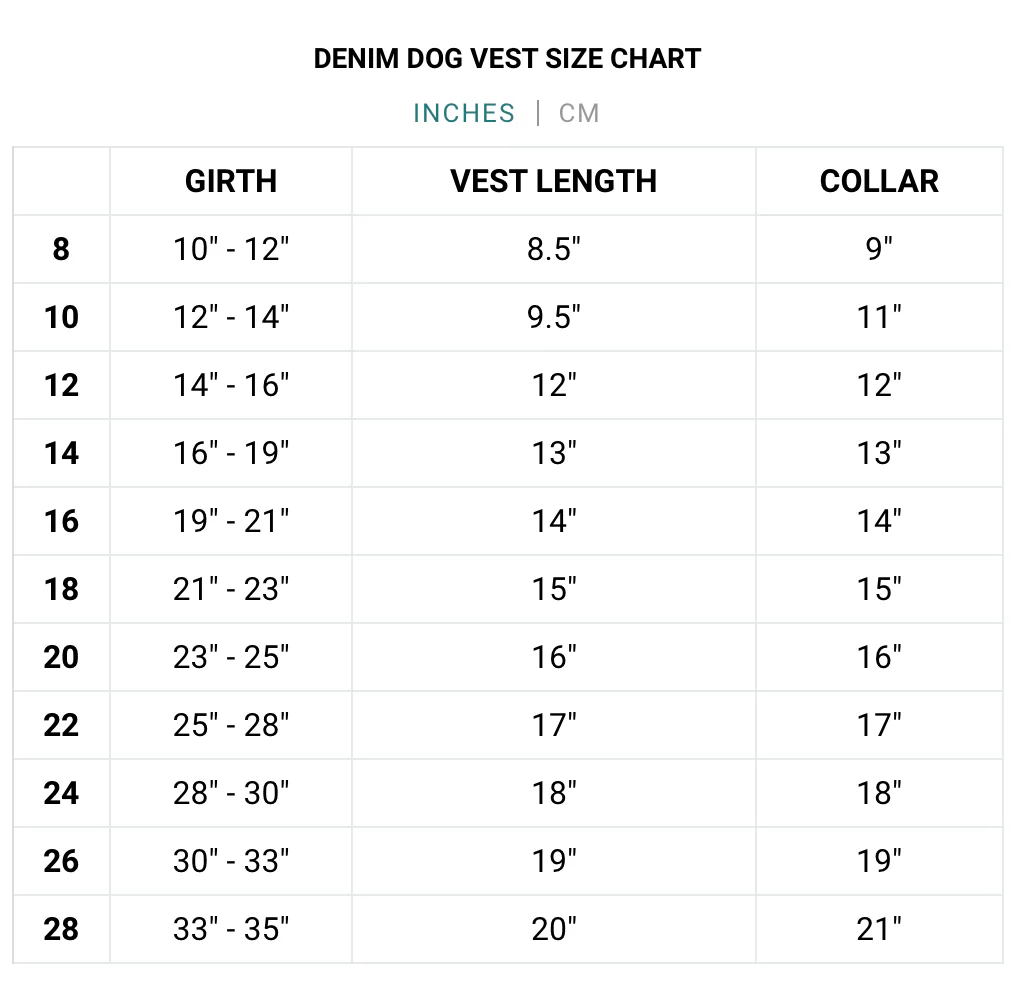Click the 10" - 12" girth cell

tap(231, 249)
